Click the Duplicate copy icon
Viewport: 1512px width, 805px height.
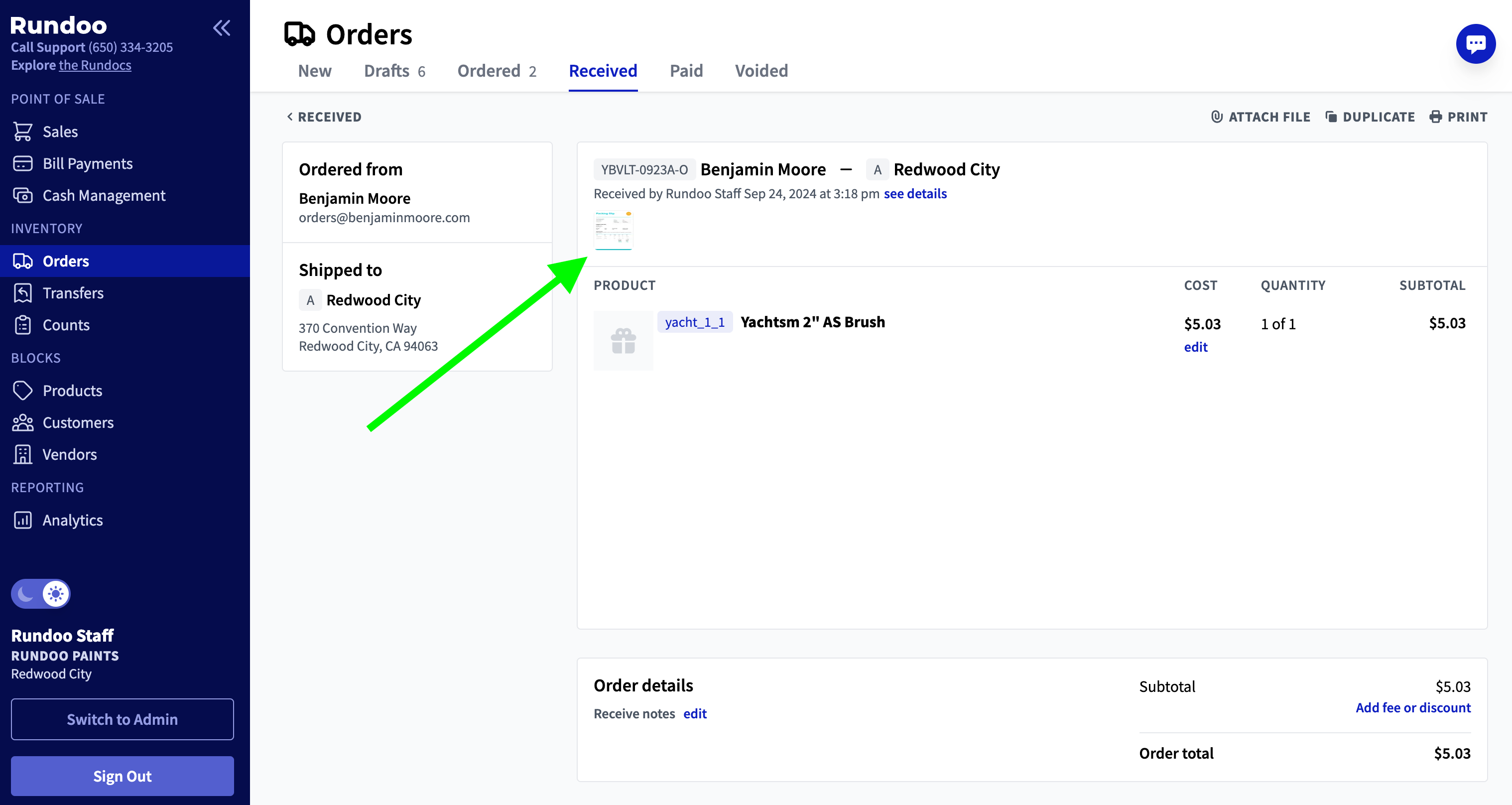pos(1331,117)
